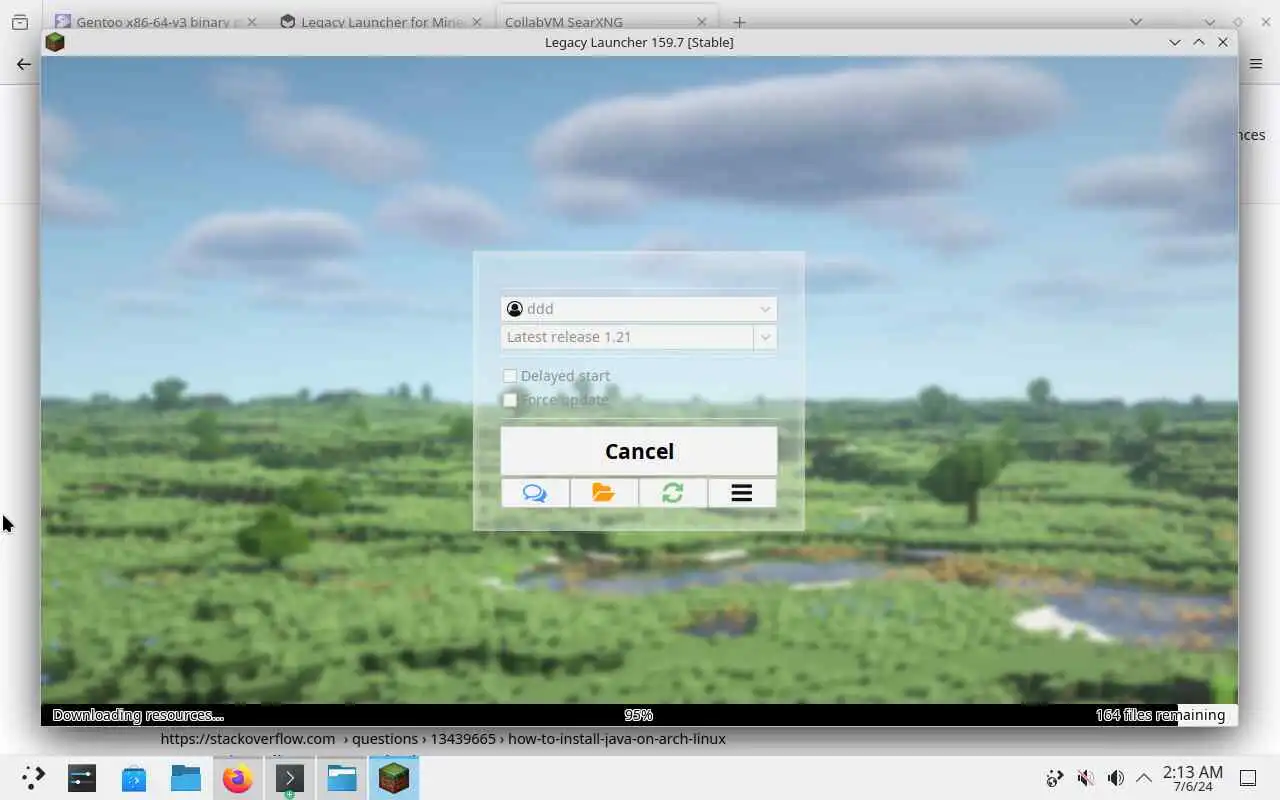Go back in the browser

point(24,63)
